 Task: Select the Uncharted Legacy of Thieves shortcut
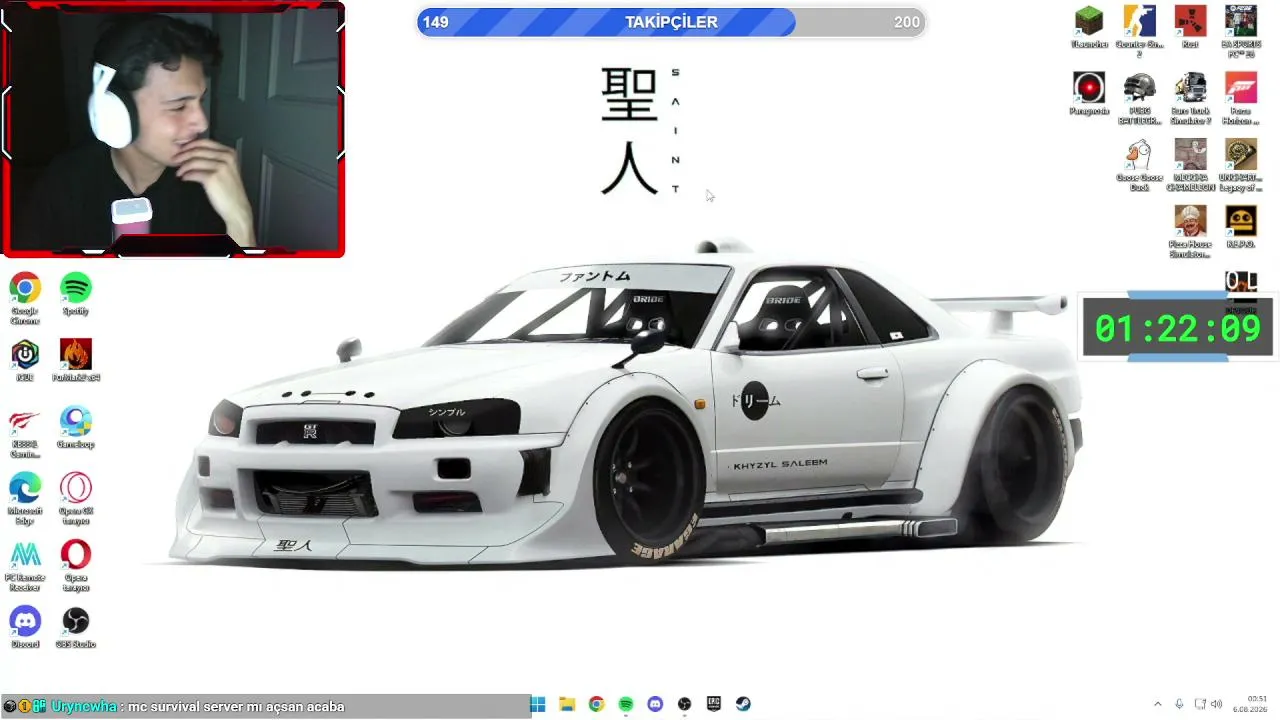[x=1240, y=165]
